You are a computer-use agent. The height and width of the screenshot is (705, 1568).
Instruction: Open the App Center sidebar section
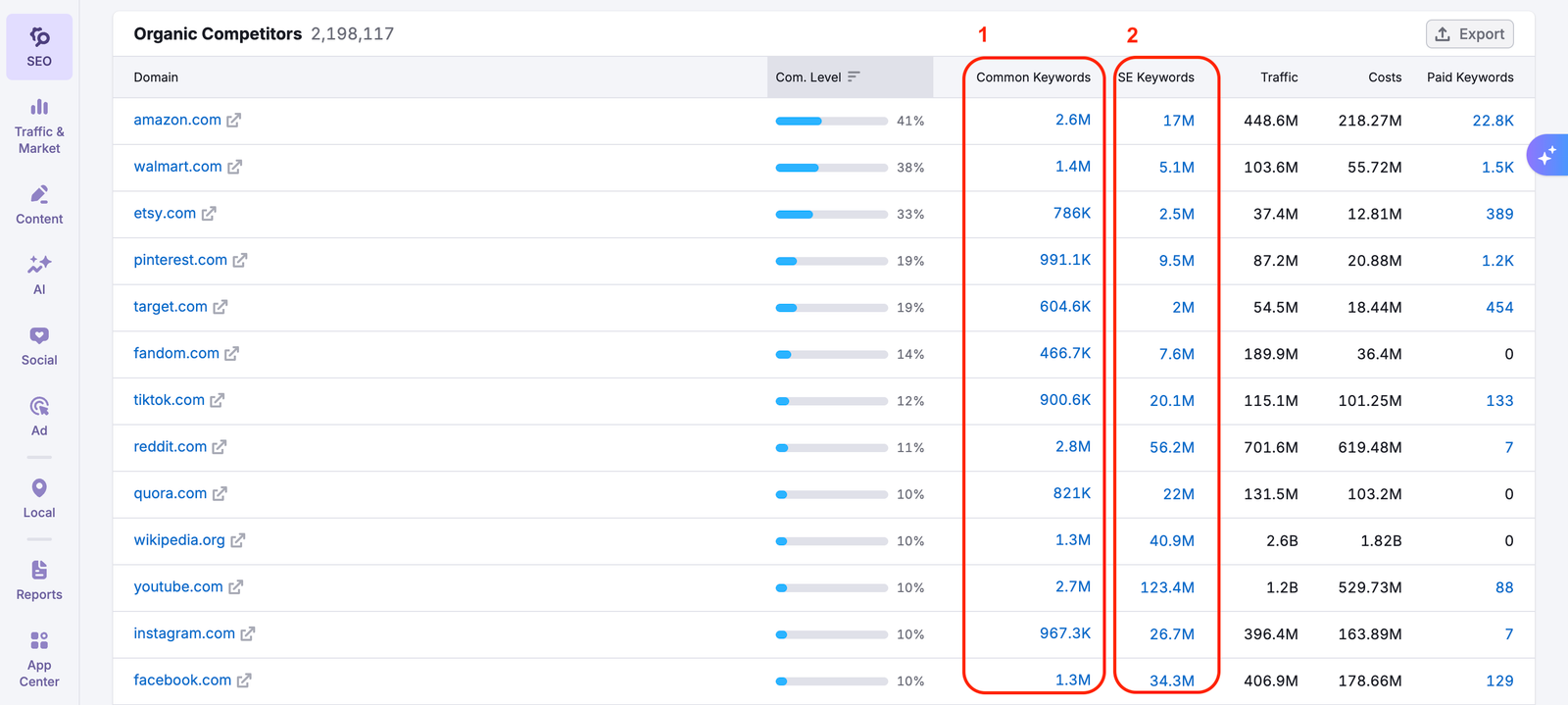39,660
